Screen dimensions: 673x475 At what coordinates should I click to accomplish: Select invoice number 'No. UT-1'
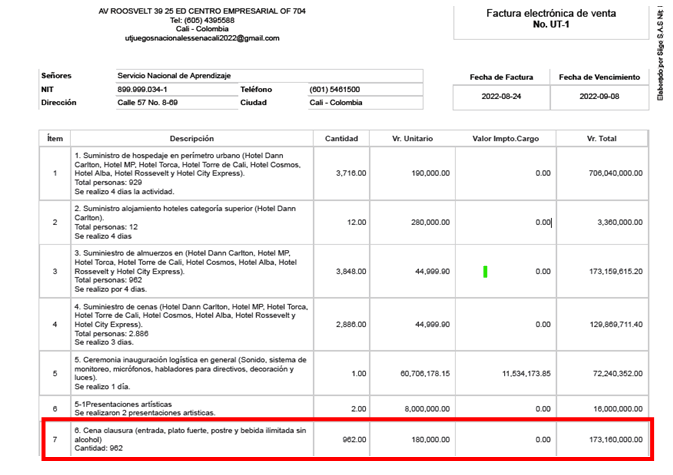(551, 24)
